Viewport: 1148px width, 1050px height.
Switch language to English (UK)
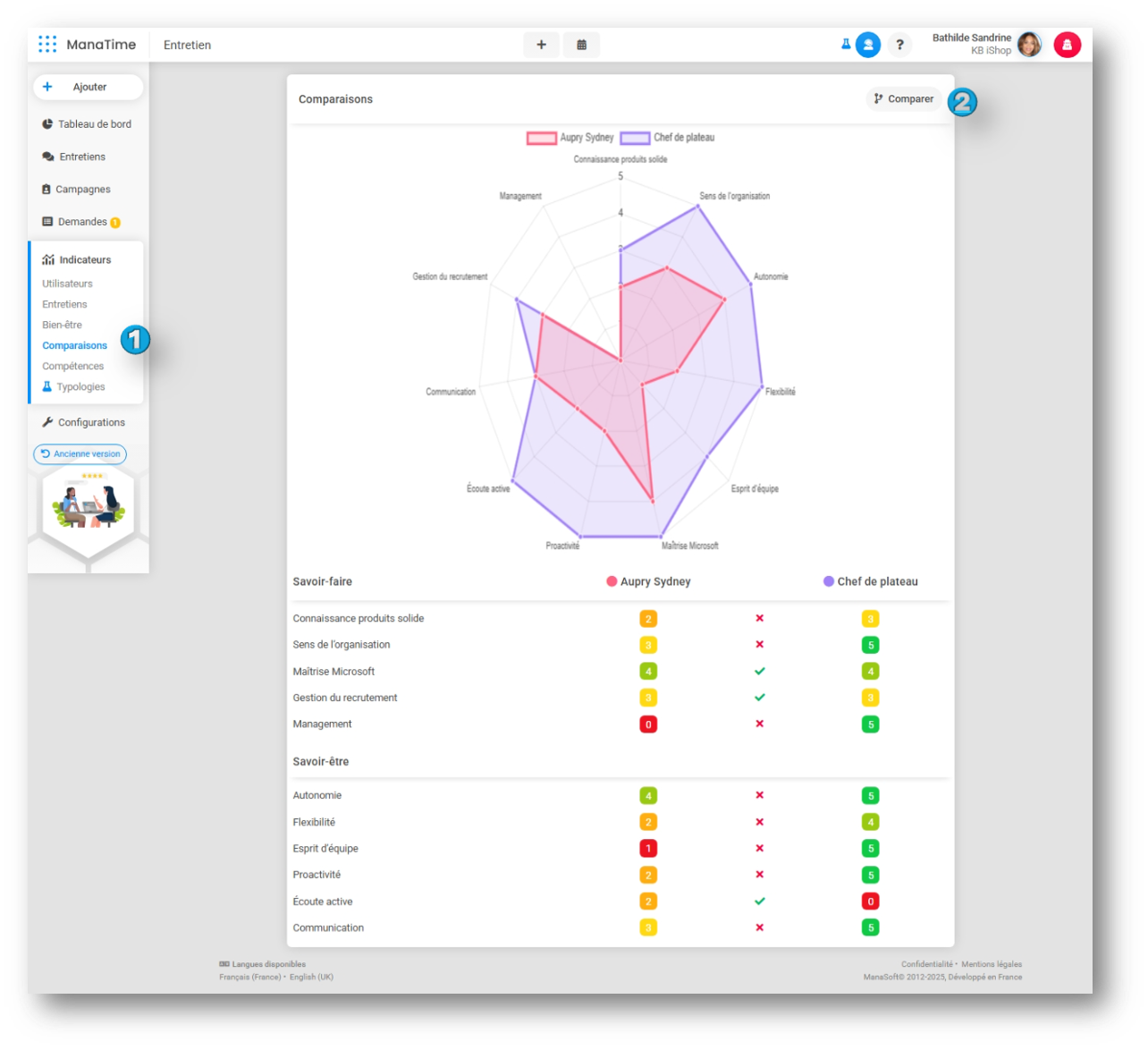click(311, 977)
